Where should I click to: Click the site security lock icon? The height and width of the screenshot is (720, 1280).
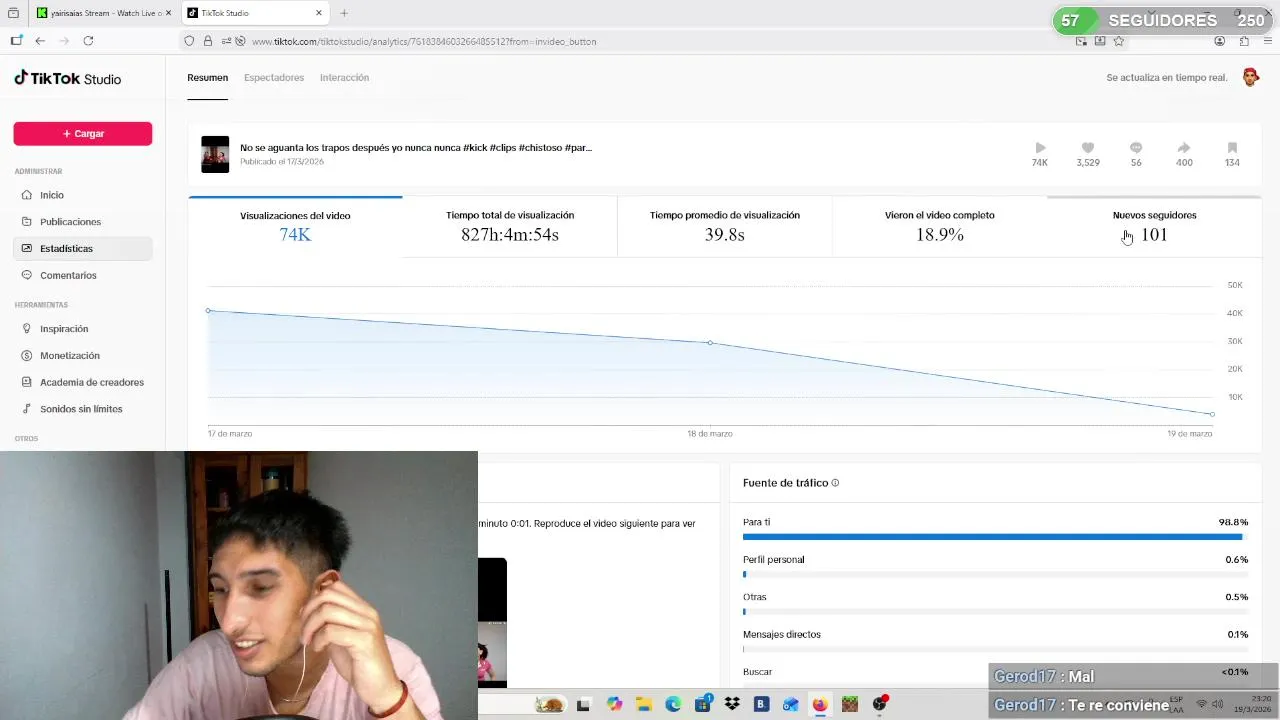click(x=208, y=41)
